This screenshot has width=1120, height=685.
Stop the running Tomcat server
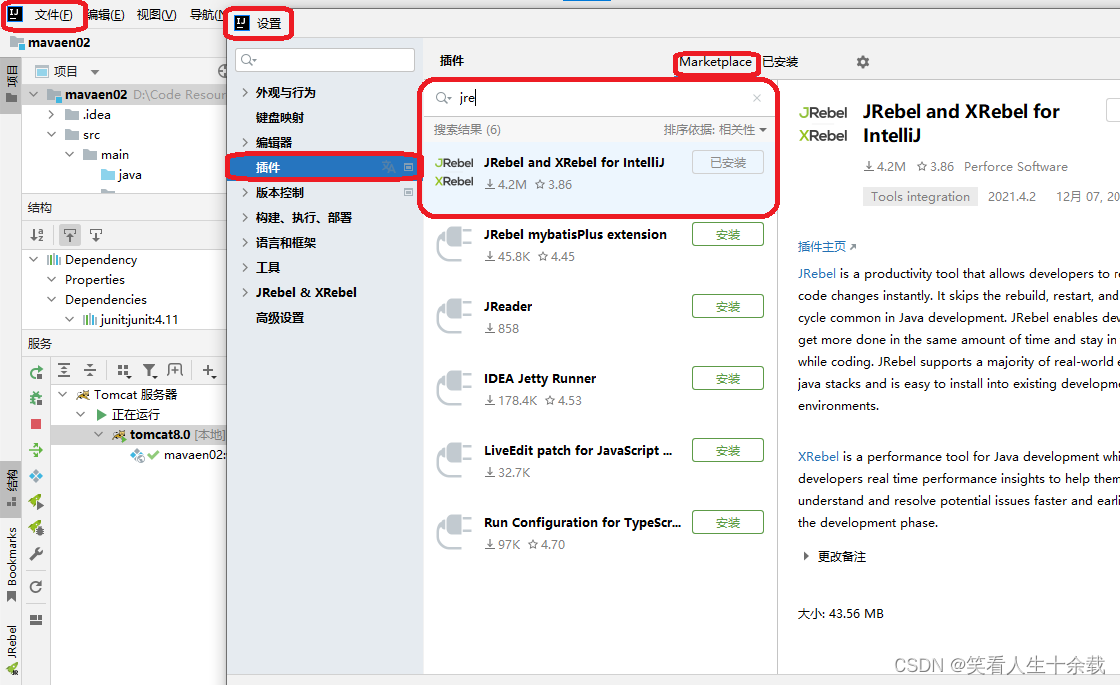pyautogui.click(x=36, y=424)
